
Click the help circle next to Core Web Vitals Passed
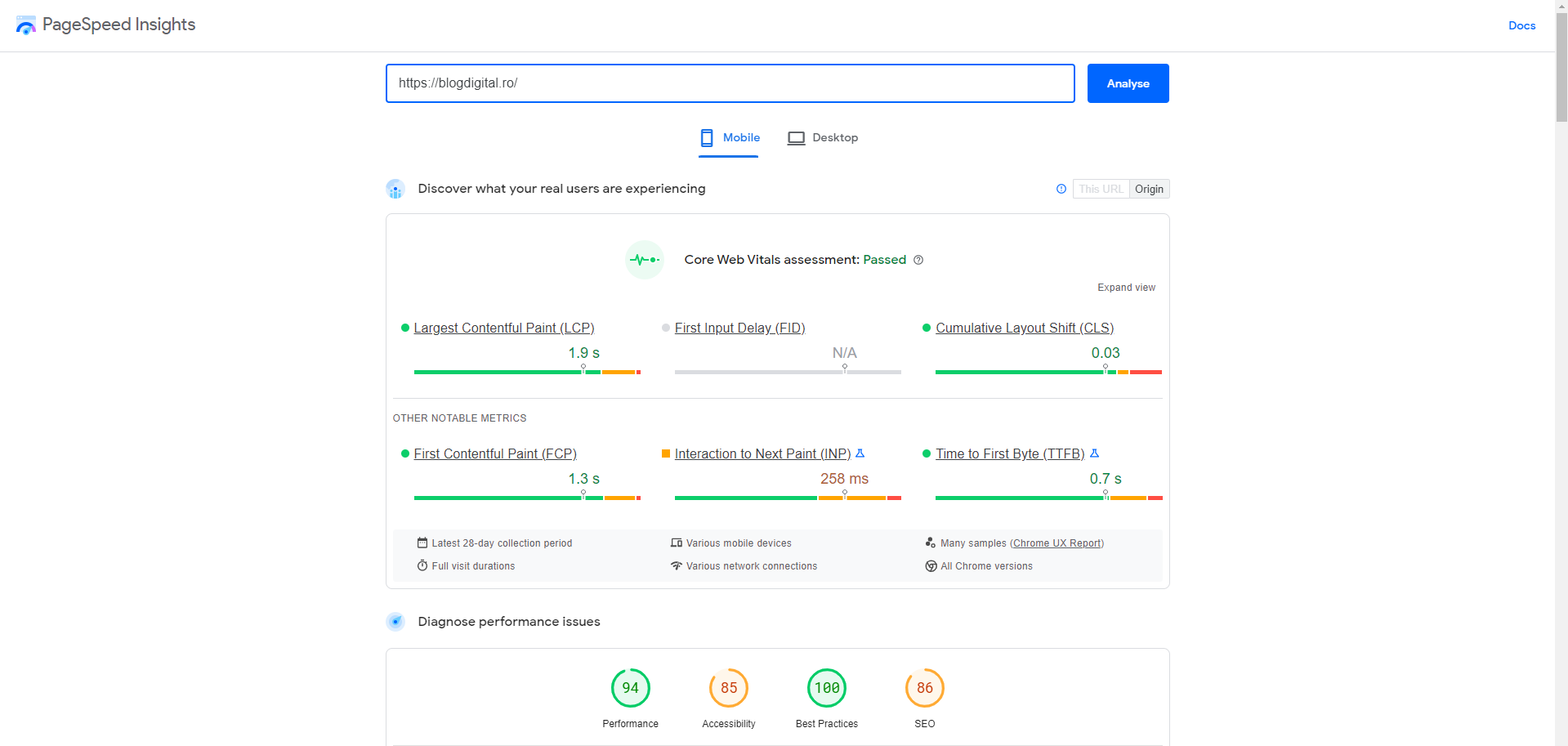pyautogui.click(x=918, y=260)
